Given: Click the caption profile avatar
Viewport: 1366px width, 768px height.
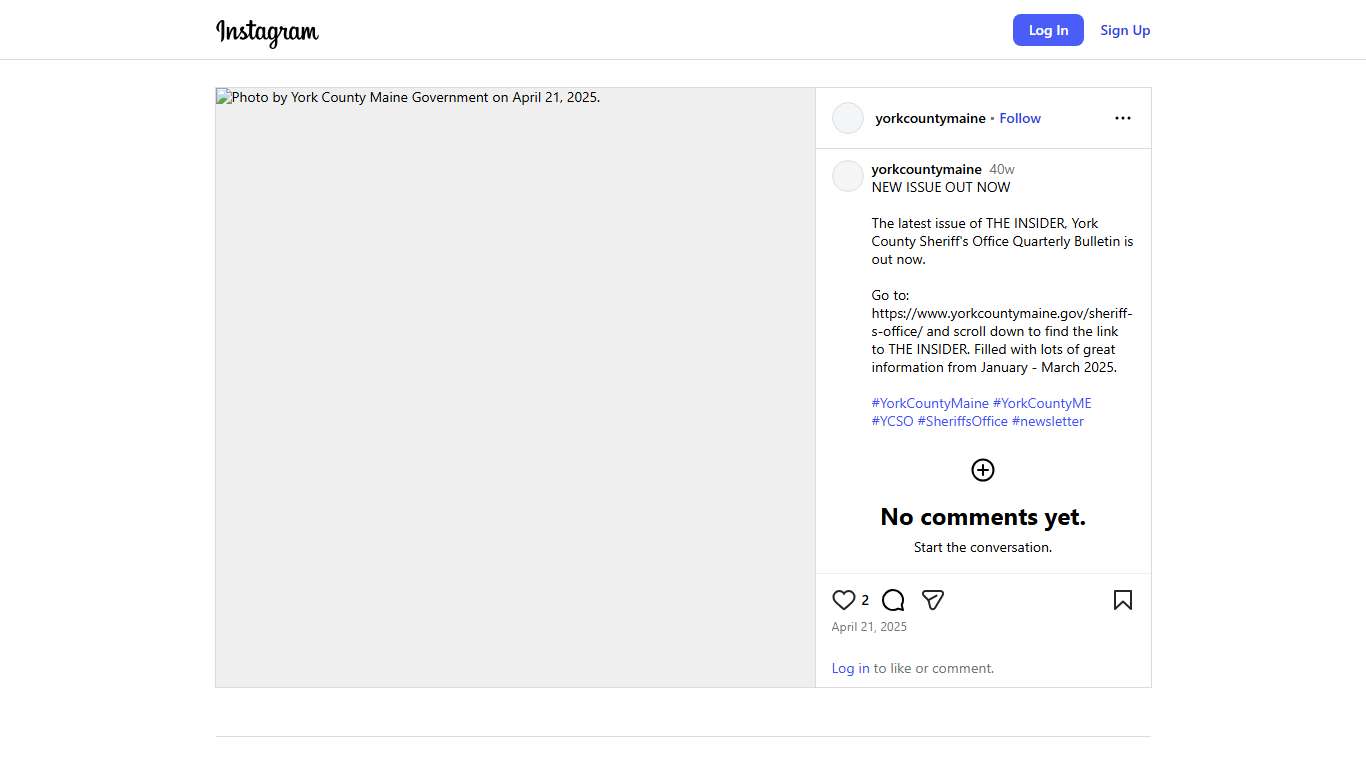Looking at the screenshot, I should click(x=848, y=176).
